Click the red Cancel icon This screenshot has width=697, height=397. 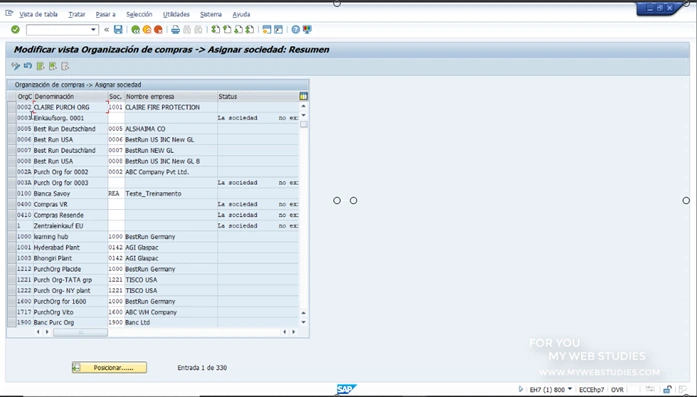click(158, 30)
